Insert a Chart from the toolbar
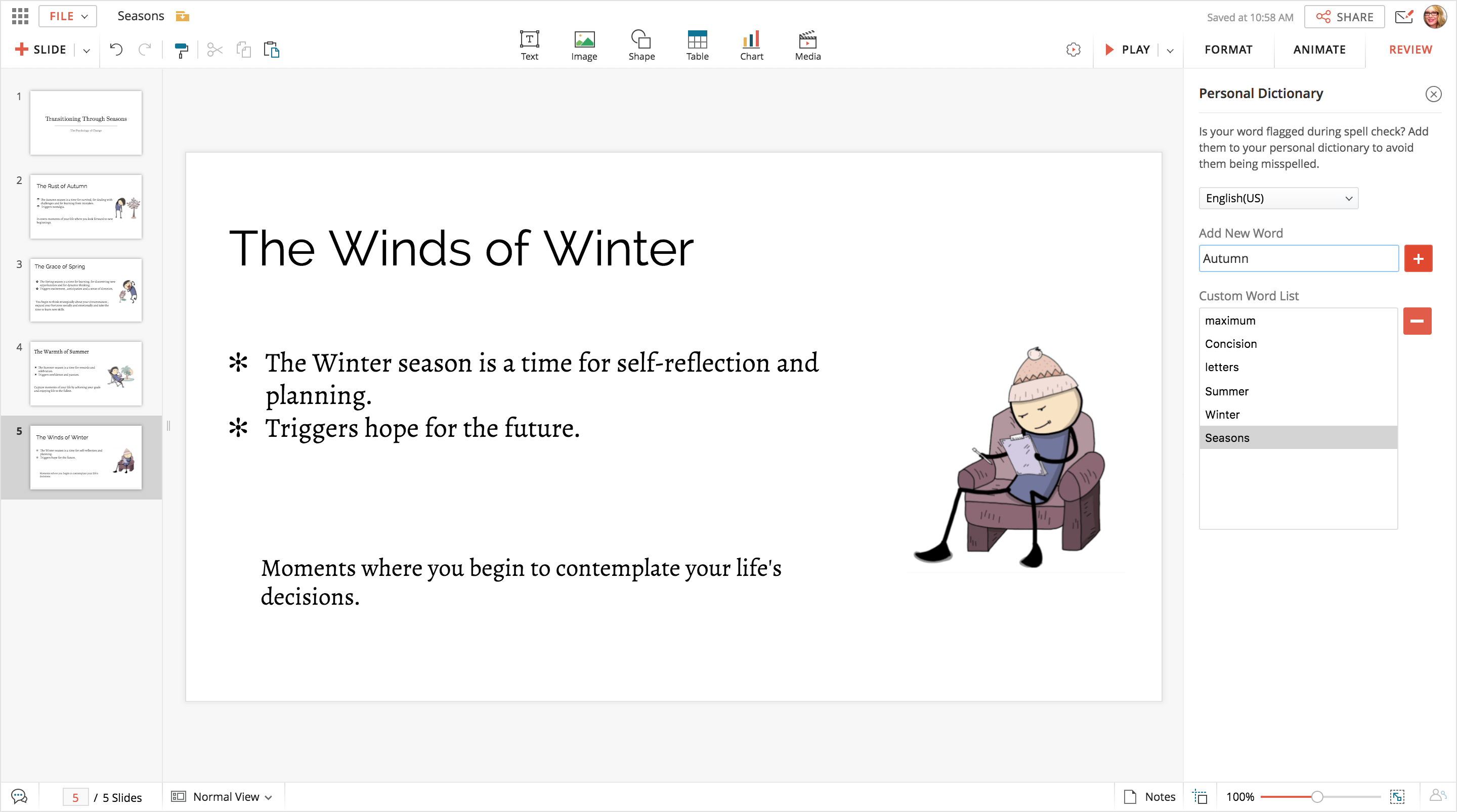Viewport: 1457px width, 812px height. point(751,45)
